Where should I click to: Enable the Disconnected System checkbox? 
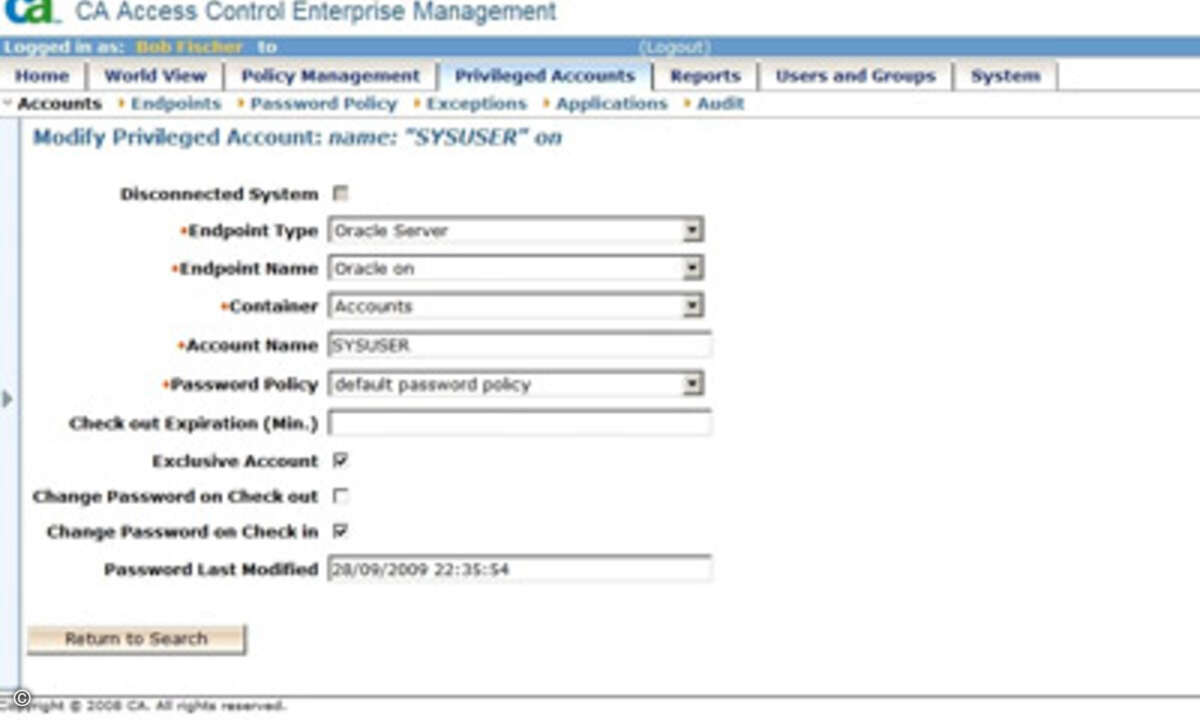coord(341,194)
